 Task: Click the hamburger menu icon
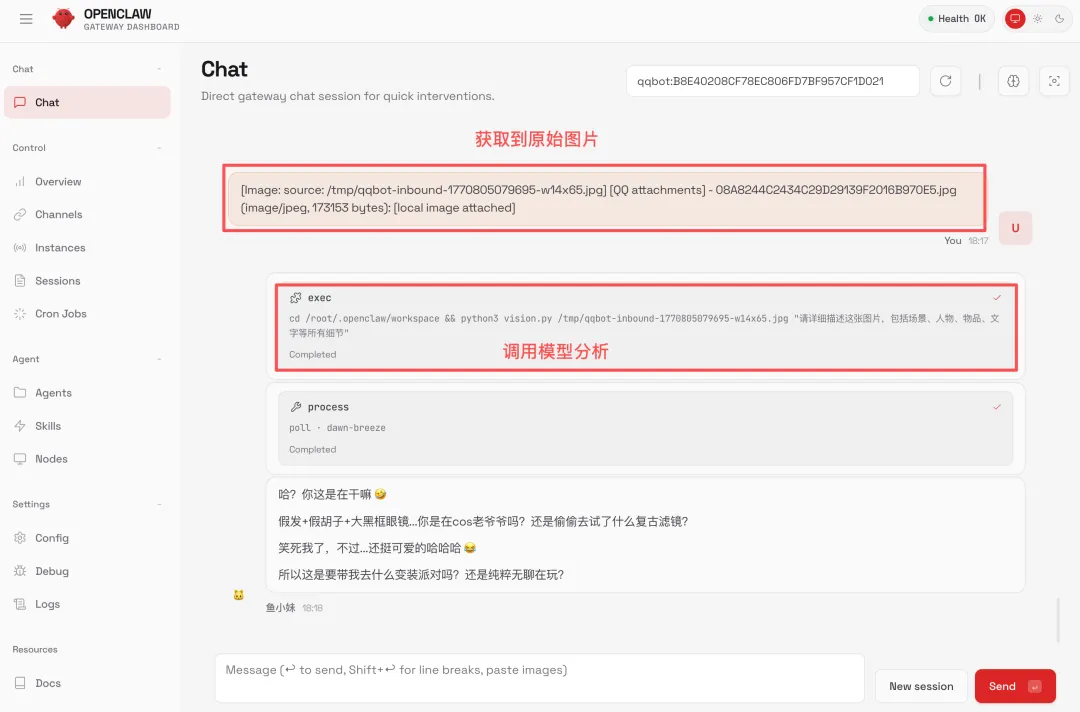(x=26, y=19)
